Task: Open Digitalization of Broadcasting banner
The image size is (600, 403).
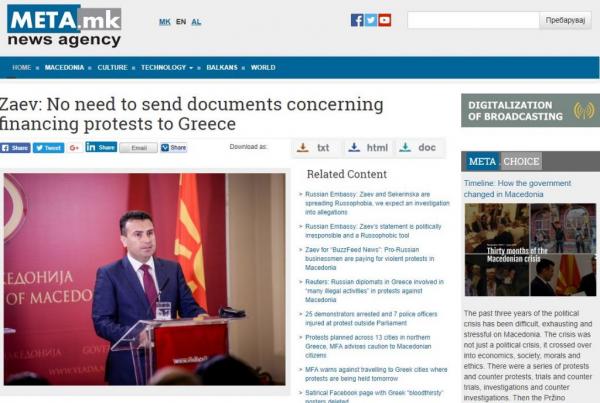Action: [x=530, y=110]
